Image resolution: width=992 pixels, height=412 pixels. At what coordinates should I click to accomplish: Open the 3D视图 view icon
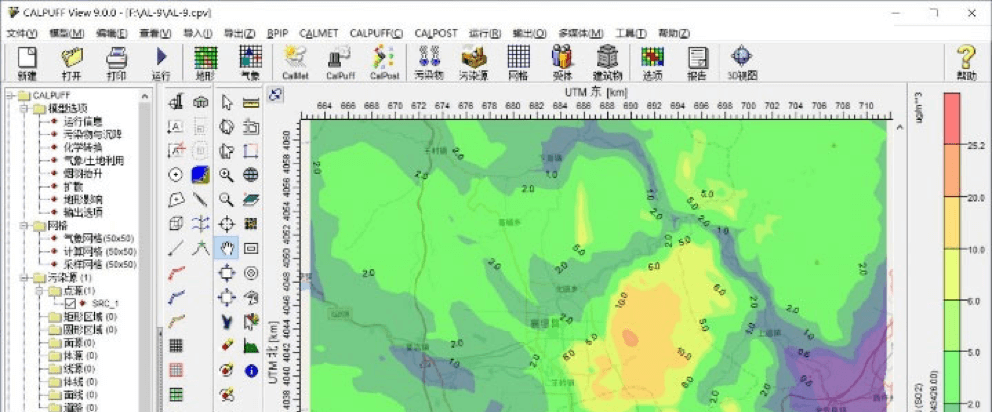coord(741,62)
